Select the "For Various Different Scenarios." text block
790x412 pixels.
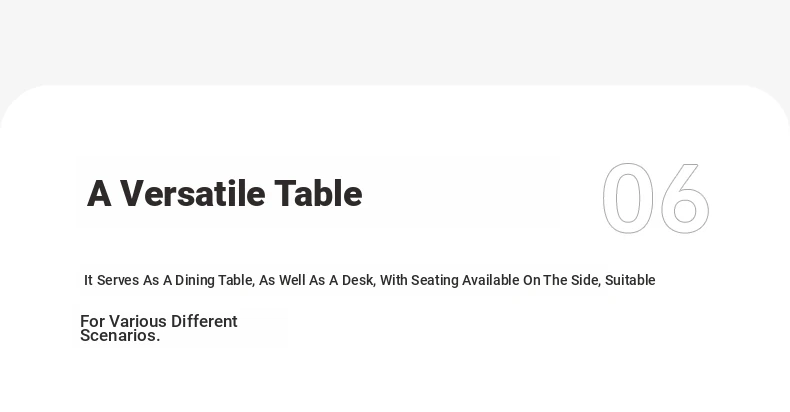coord(159,328)
